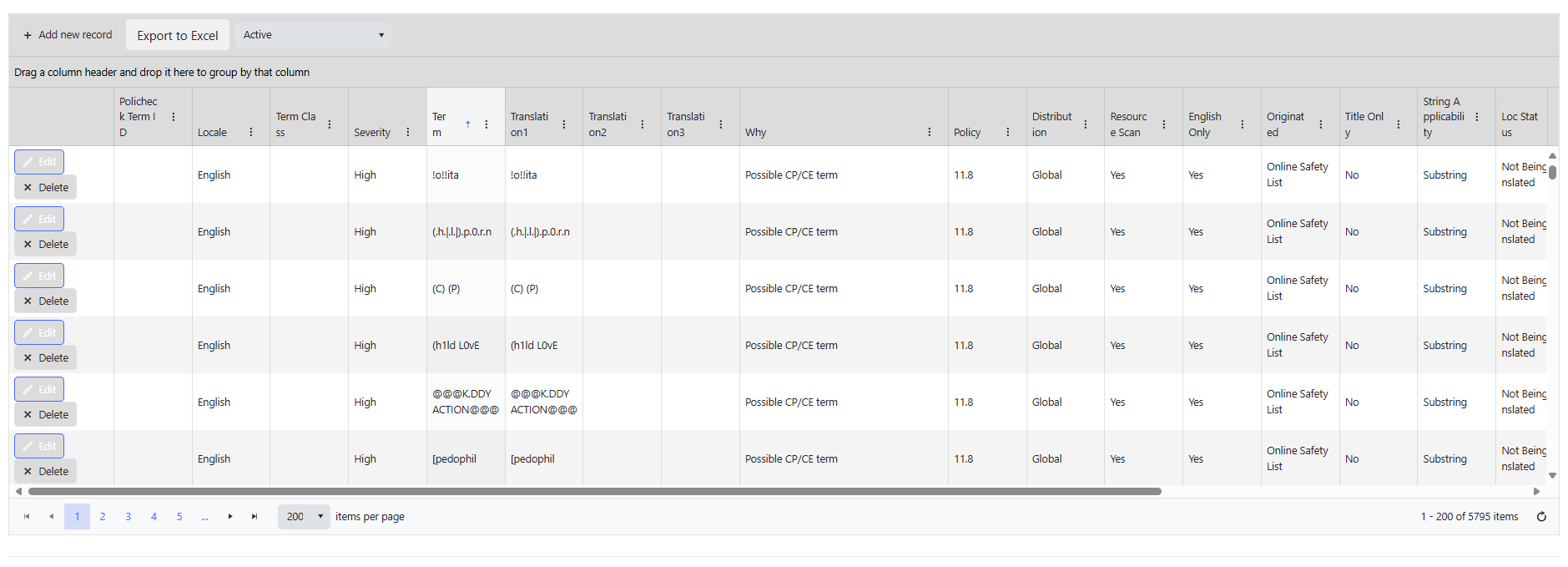Open the Translation1 column options menu

564,124
